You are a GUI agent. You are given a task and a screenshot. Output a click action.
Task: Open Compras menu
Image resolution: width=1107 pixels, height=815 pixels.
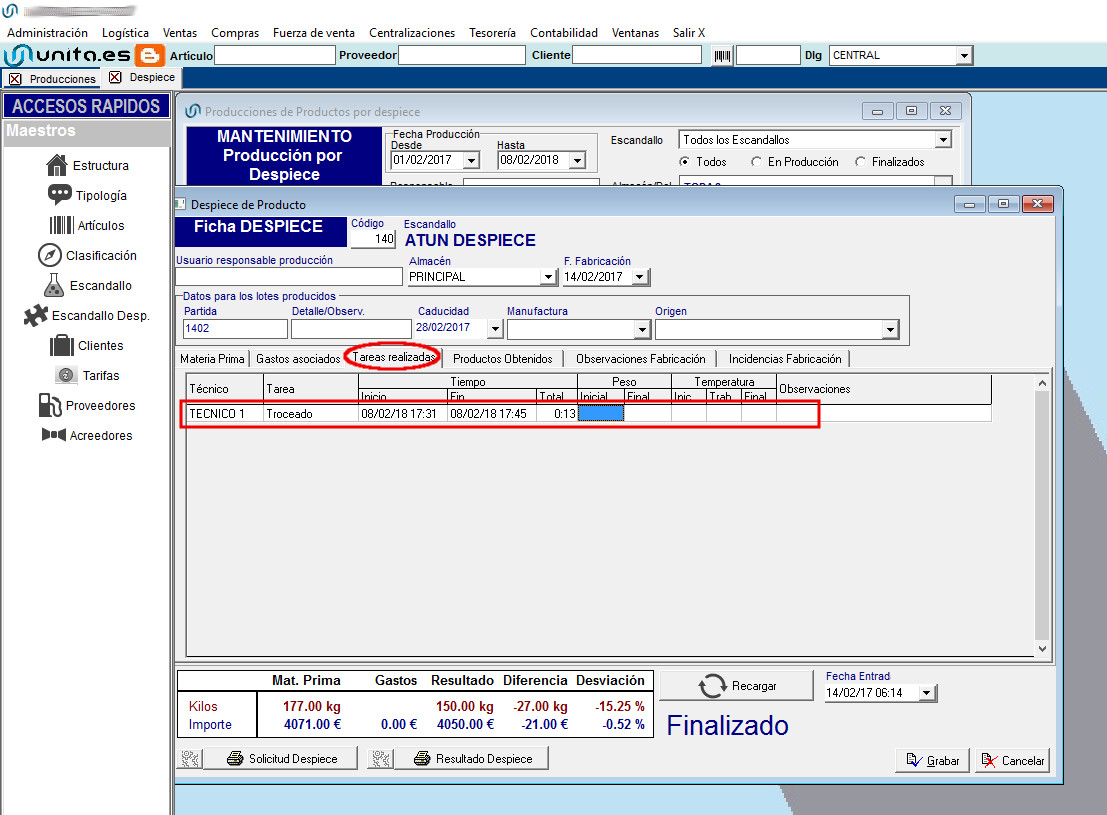click(x=235, y=32)
